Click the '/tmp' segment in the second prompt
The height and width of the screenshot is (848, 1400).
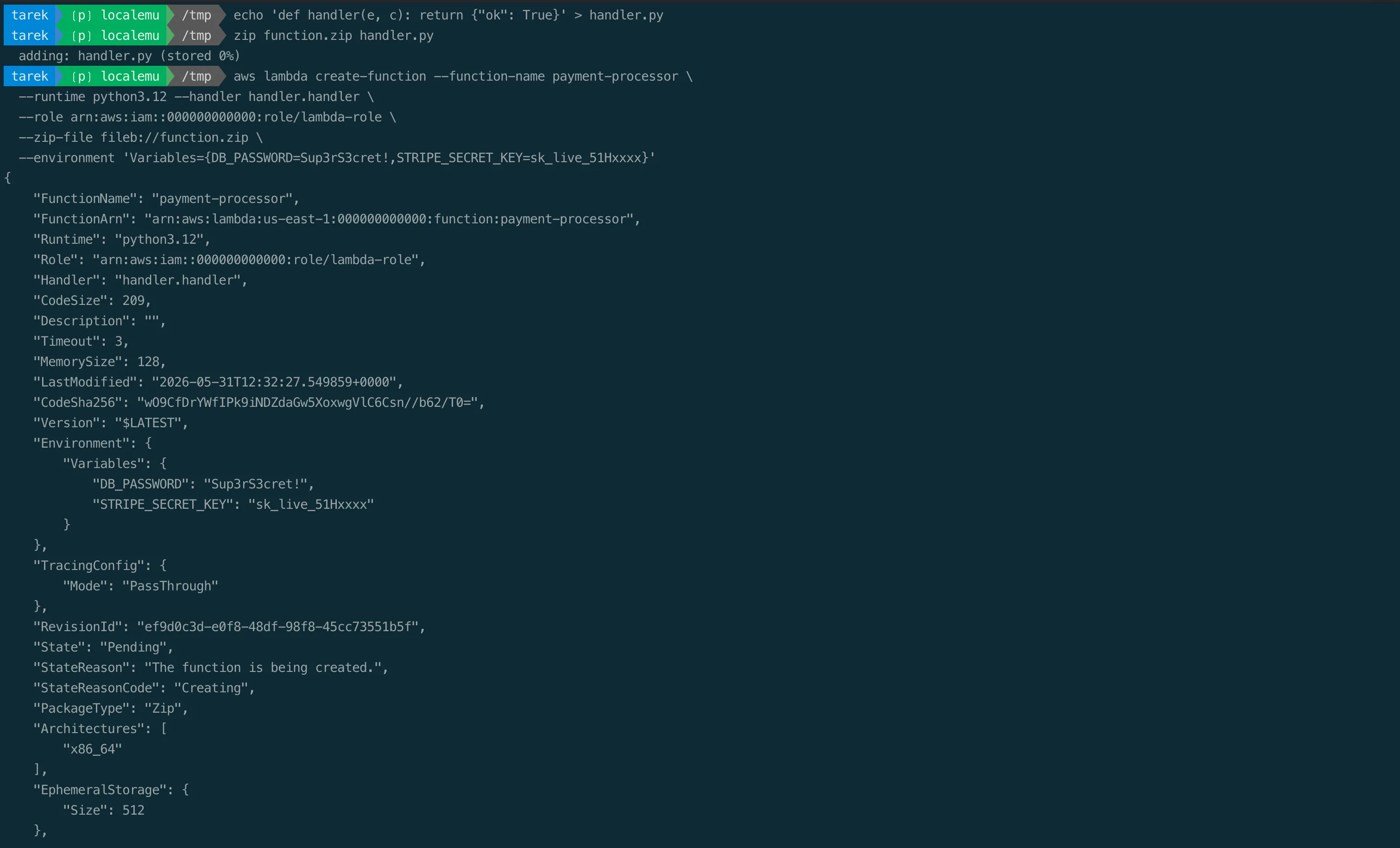[x=196, y=36]
